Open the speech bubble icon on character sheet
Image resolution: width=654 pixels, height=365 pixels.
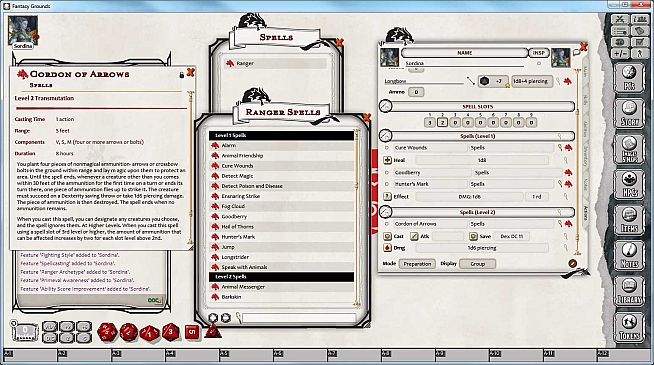coord(577,53)
